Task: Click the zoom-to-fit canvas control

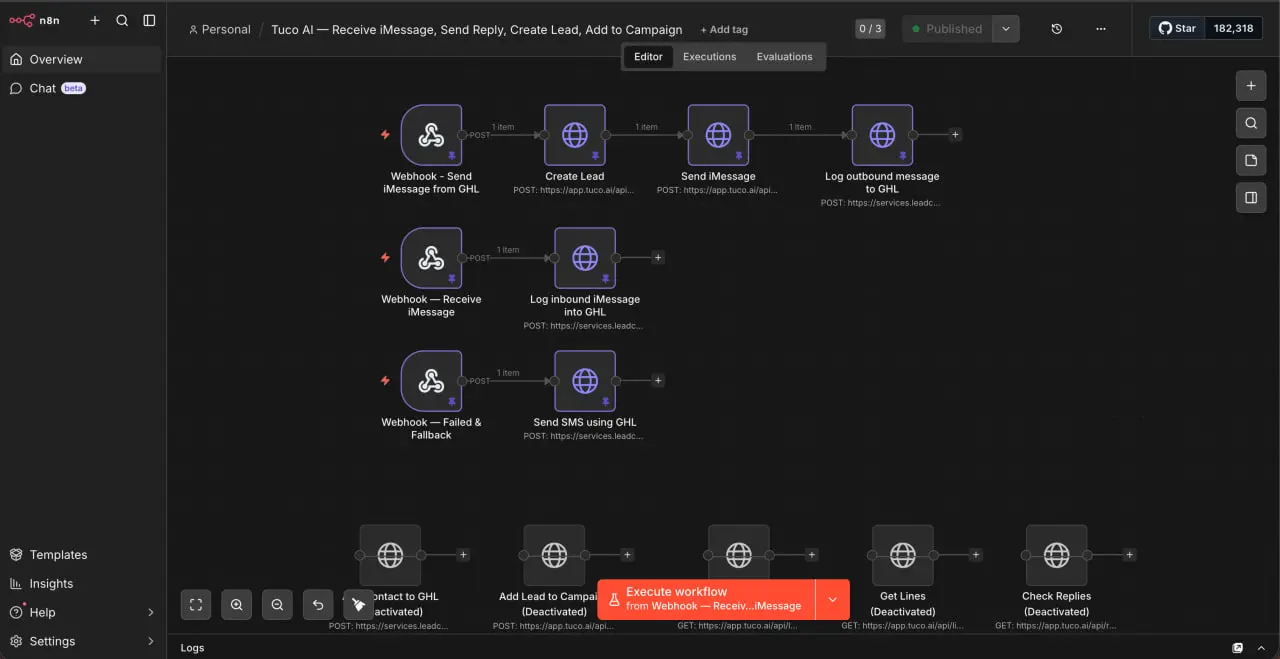Action: (196, 604)
